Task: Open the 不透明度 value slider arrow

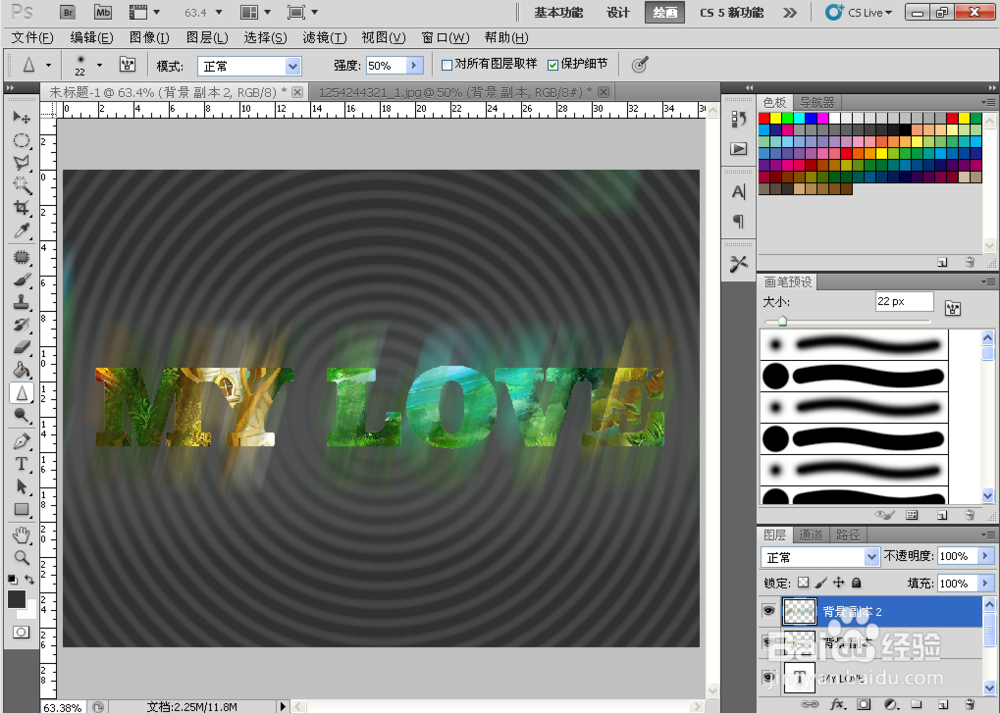Action: coord(984,556)
